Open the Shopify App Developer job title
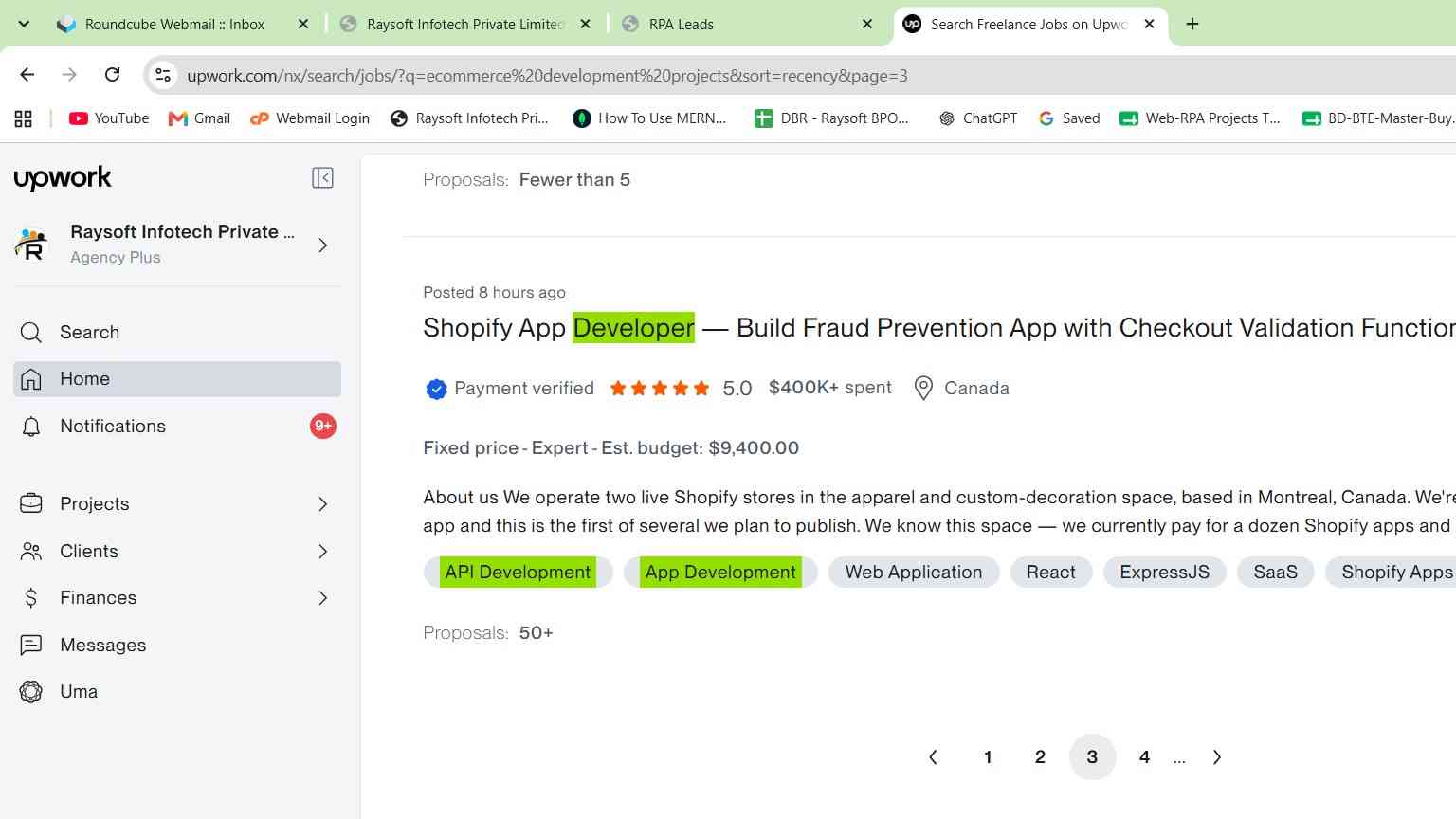Screen dimensions: 1456x819 click(x=938, y=328)
